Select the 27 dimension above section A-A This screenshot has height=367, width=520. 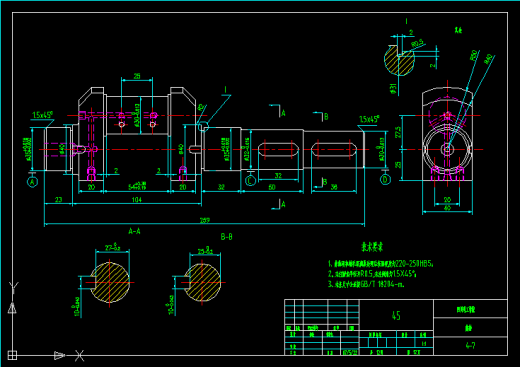tap(112, 247)
